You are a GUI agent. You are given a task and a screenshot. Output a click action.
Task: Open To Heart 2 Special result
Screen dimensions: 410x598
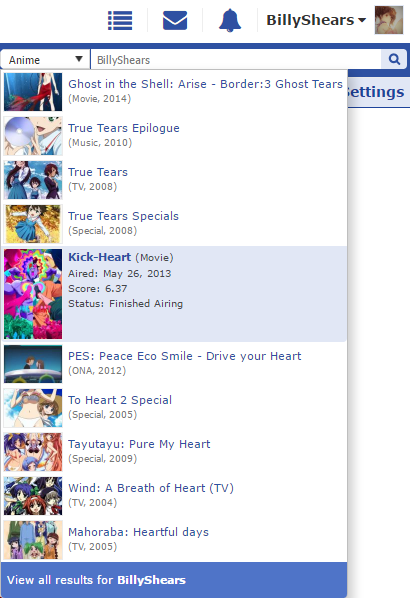click(x=174, y=408)
